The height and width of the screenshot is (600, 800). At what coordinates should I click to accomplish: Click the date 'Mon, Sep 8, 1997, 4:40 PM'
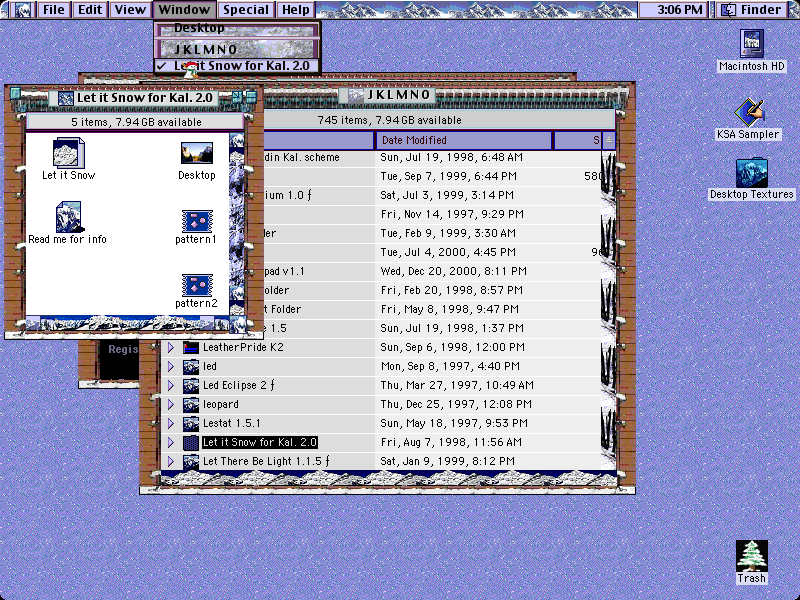pos(450,366)
